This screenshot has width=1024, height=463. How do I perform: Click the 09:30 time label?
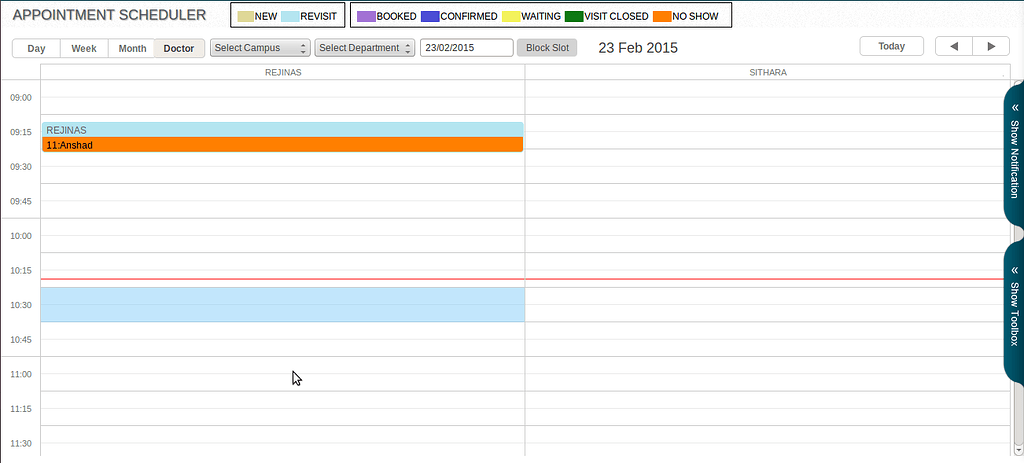[x=21, y=167]
